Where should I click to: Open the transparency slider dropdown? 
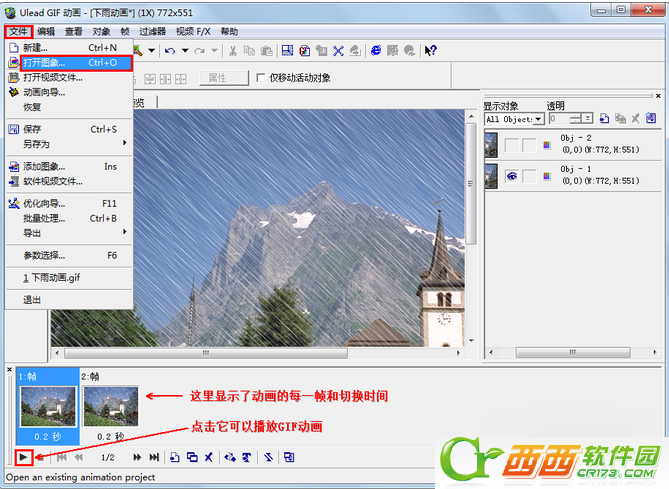point(588,119)
